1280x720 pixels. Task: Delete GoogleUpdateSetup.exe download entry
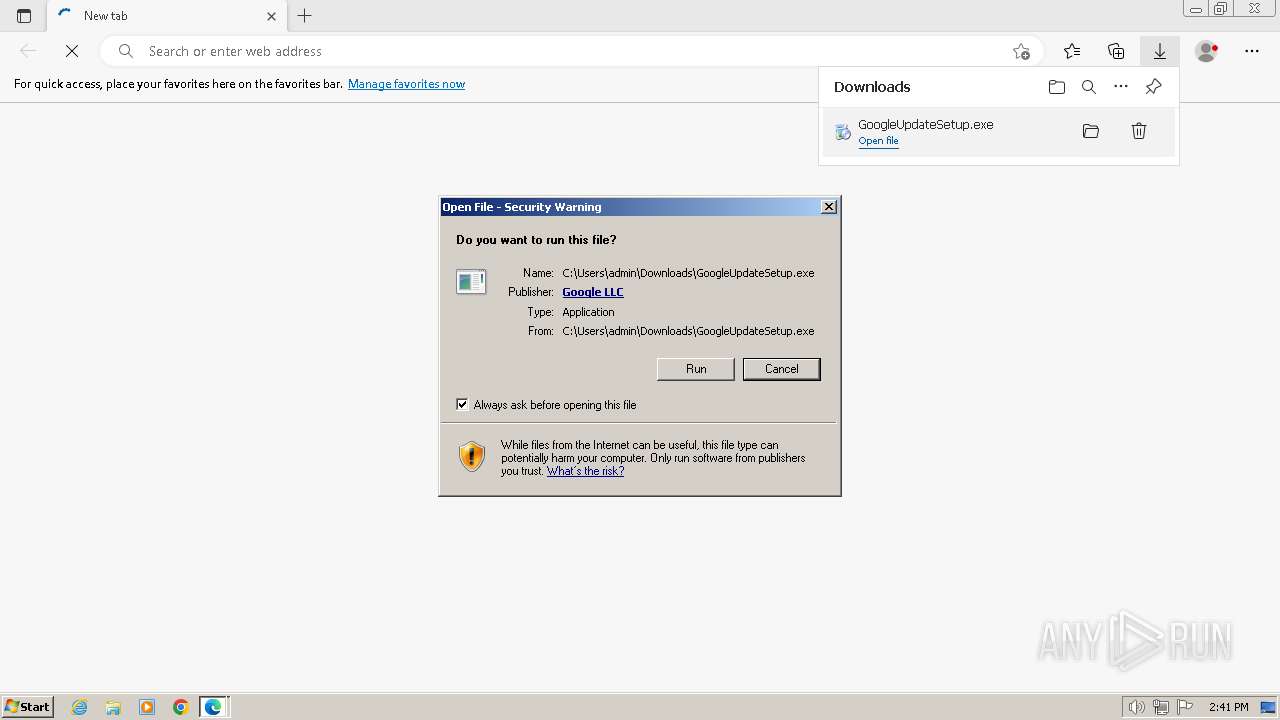click(1139, 131)
